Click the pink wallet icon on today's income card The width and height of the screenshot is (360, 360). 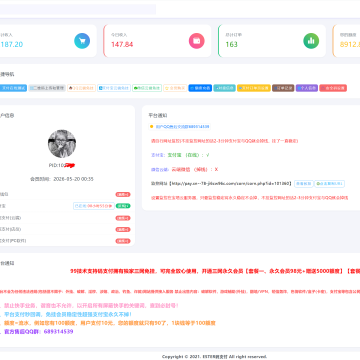tap(197, 41)
